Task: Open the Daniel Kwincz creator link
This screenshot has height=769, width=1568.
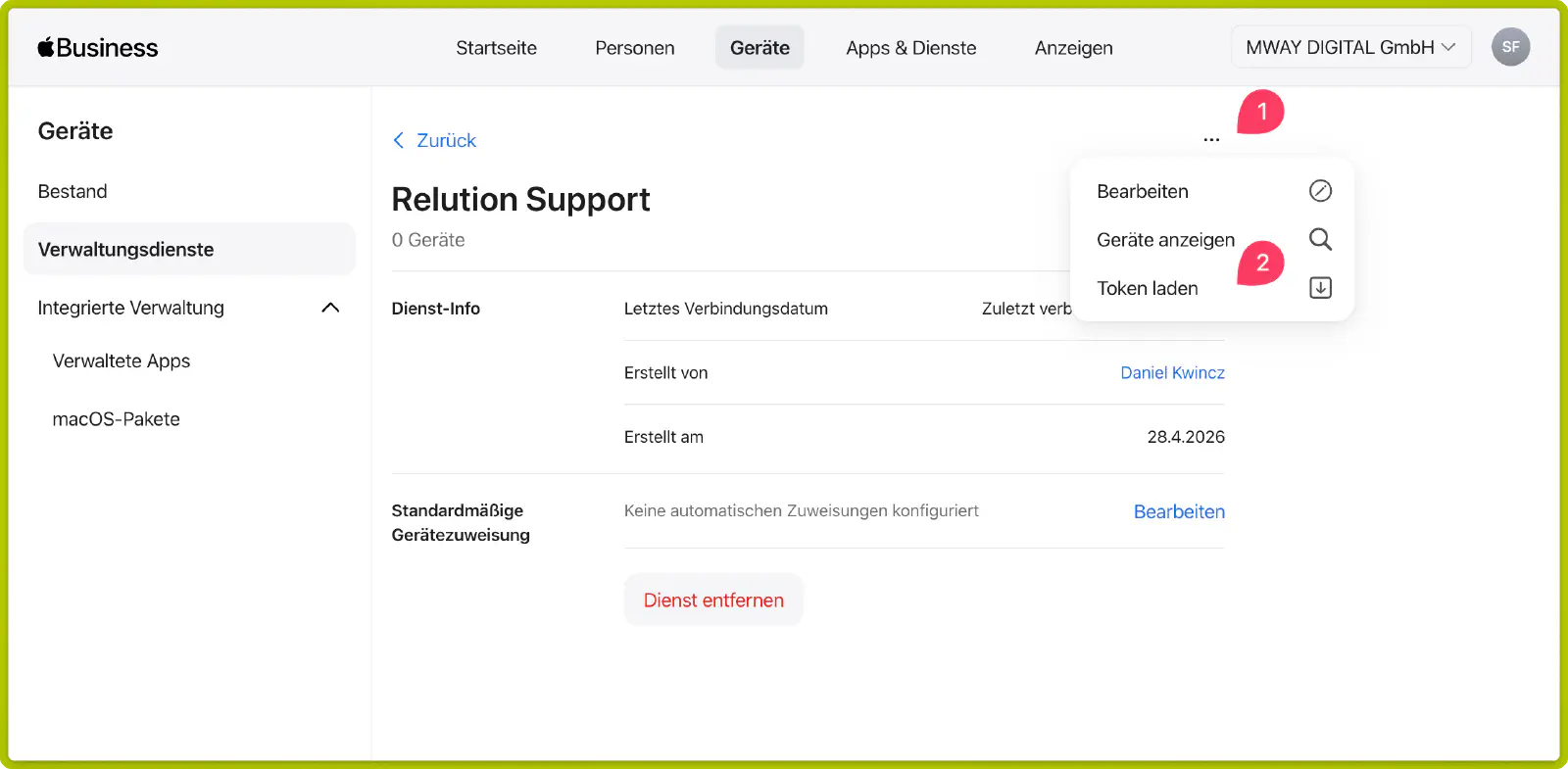Action: click(1172, 372)
